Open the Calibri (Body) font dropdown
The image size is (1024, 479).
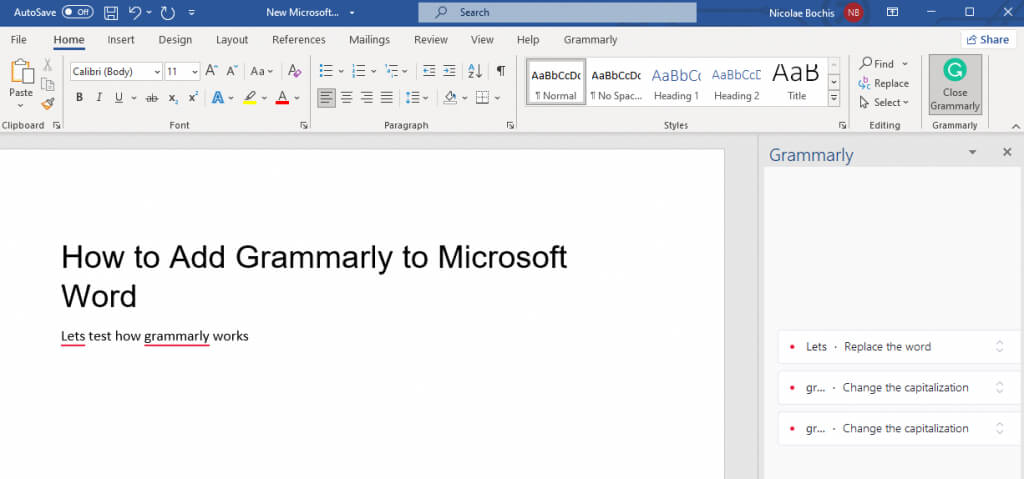tap(116, 72)
